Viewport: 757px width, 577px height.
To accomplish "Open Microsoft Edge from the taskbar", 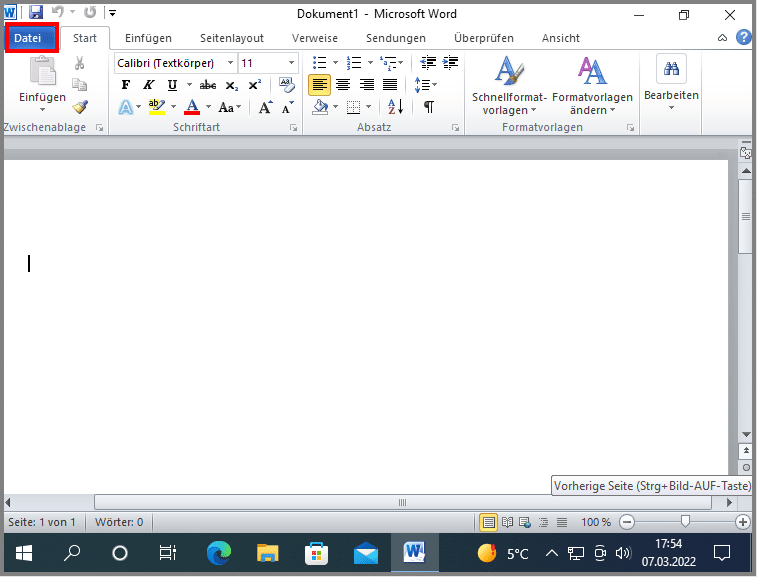I will [219, 553].
